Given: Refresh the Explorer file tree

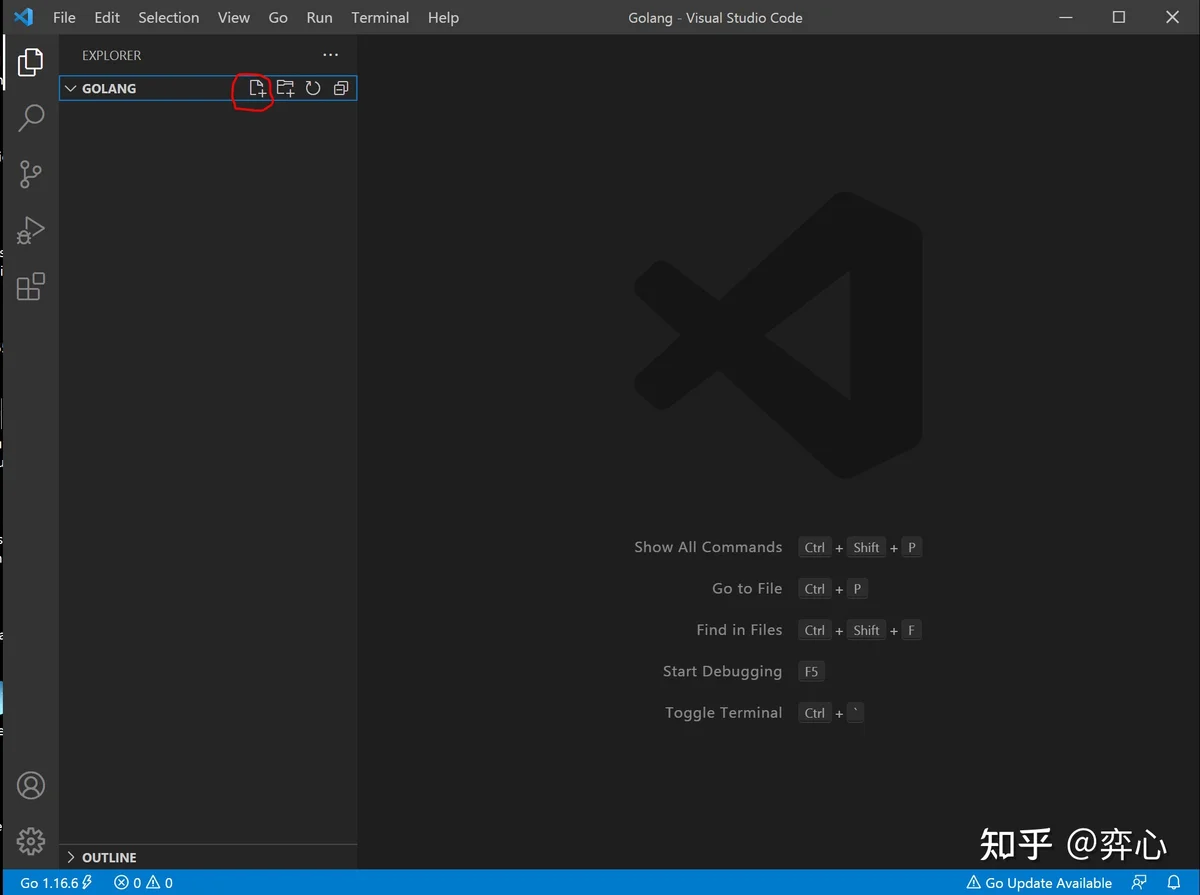Looking at the screenshot, I should point(313,88).
